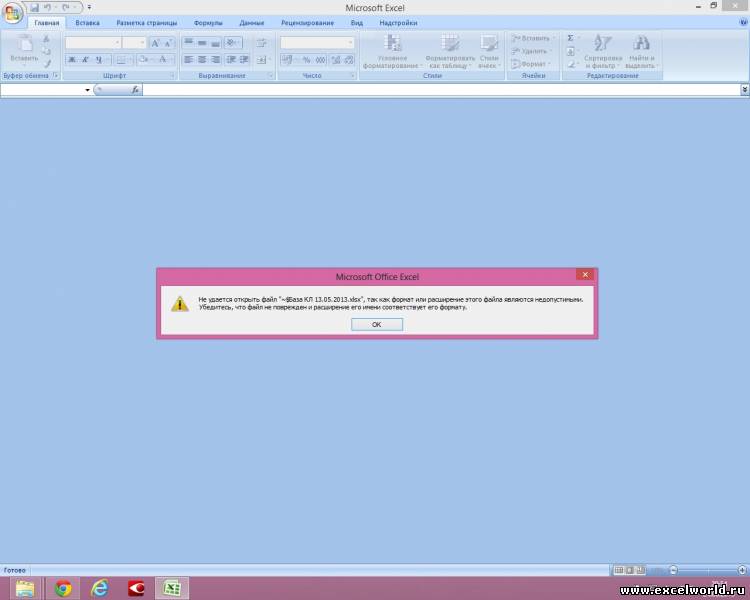The height and width of the screenshot is (600, 750).
Task: Switch to the Главная tab
Action: pos(46,23)
